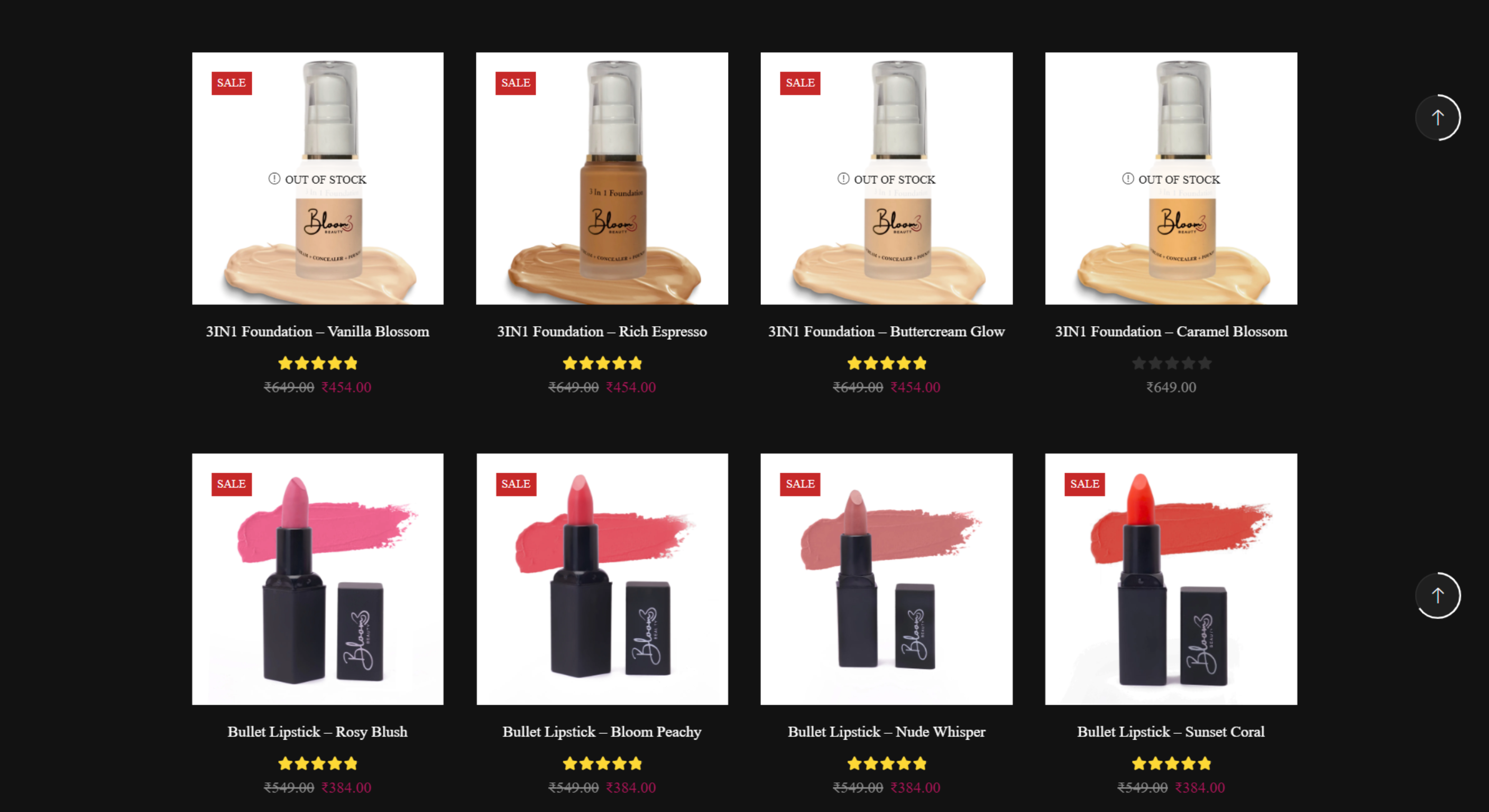Screen dimensions: 1489x812
Task: Select the Nude Whisper lipstick product image
Action: point(887,579)
